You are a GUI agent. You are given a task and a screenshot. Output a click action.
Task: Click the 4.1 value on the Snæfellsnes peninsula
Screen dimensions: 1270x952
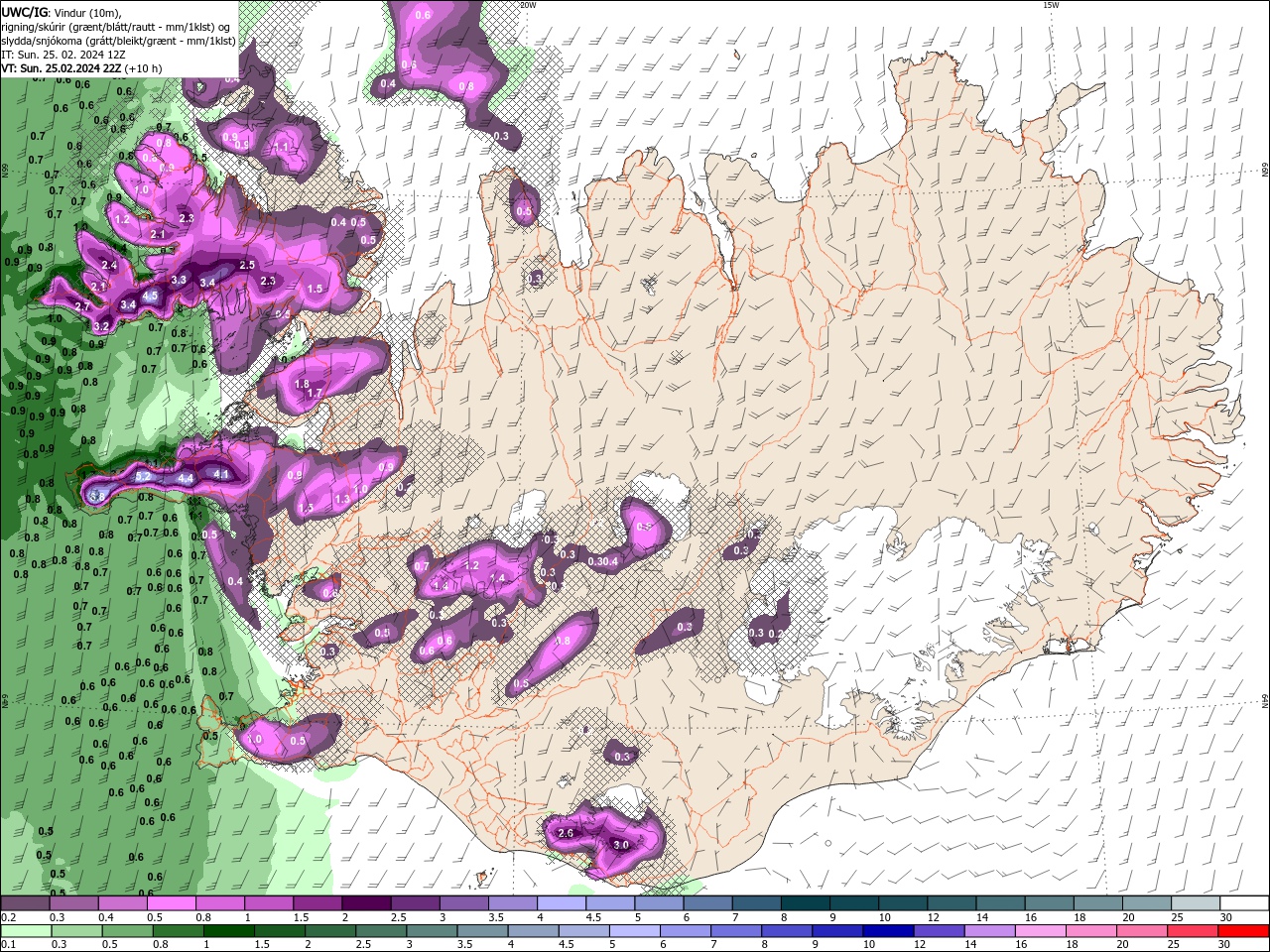coord(221,475)
